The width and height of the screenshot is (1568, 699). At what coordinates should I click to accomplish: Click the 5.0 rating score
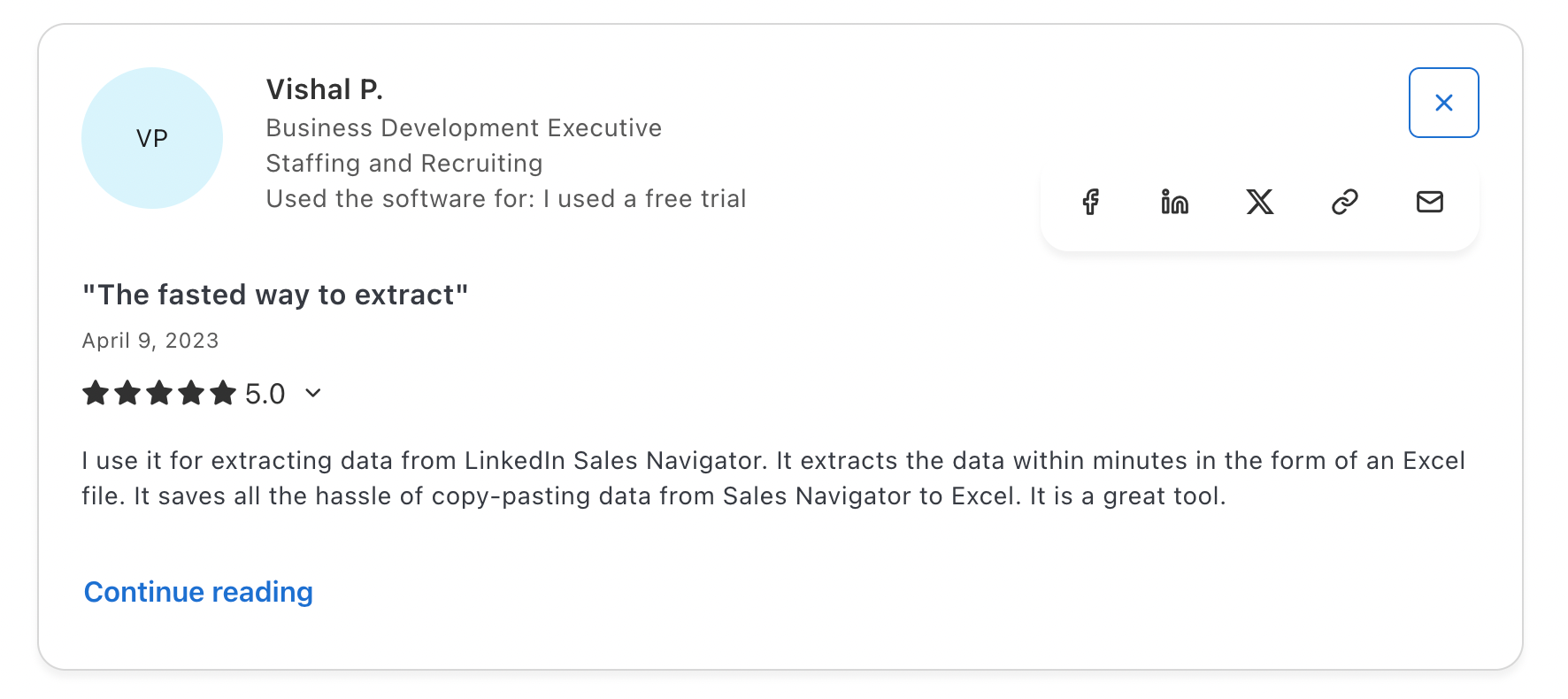(265, 394)
